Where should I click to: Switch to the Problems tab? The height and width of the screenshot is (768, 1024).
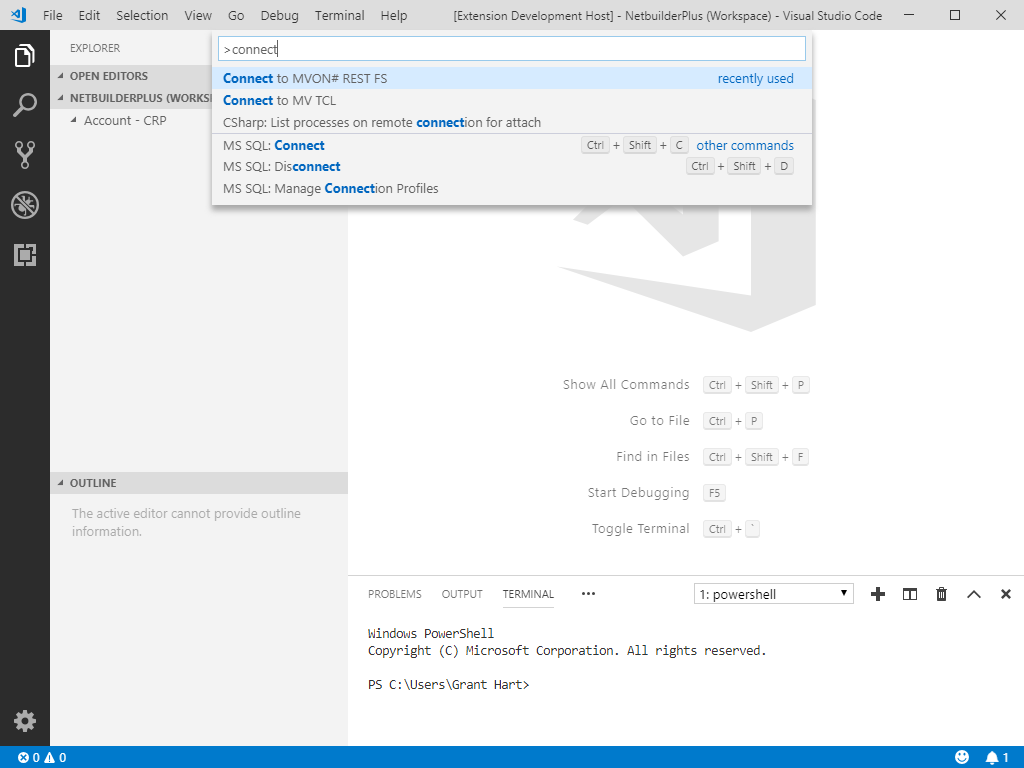394,594
